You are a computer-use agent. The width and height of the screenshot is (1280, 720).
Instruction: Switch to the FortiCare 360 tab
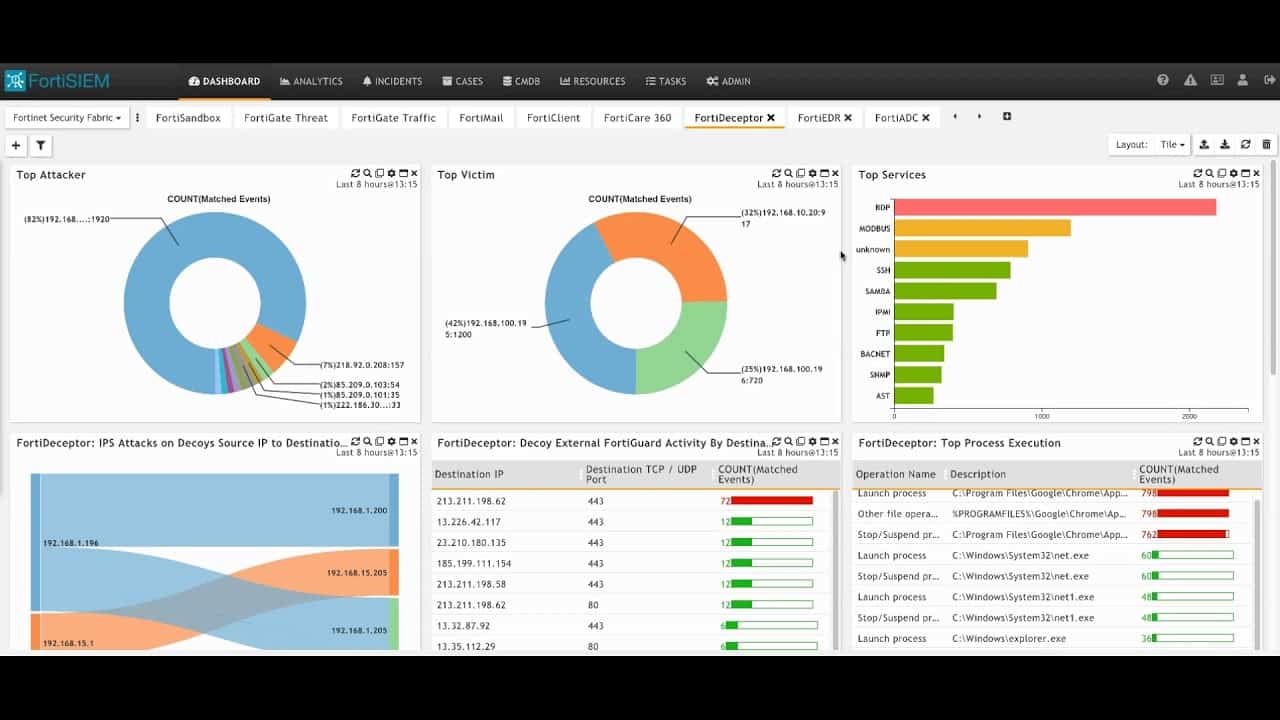(x=638, y=118)
